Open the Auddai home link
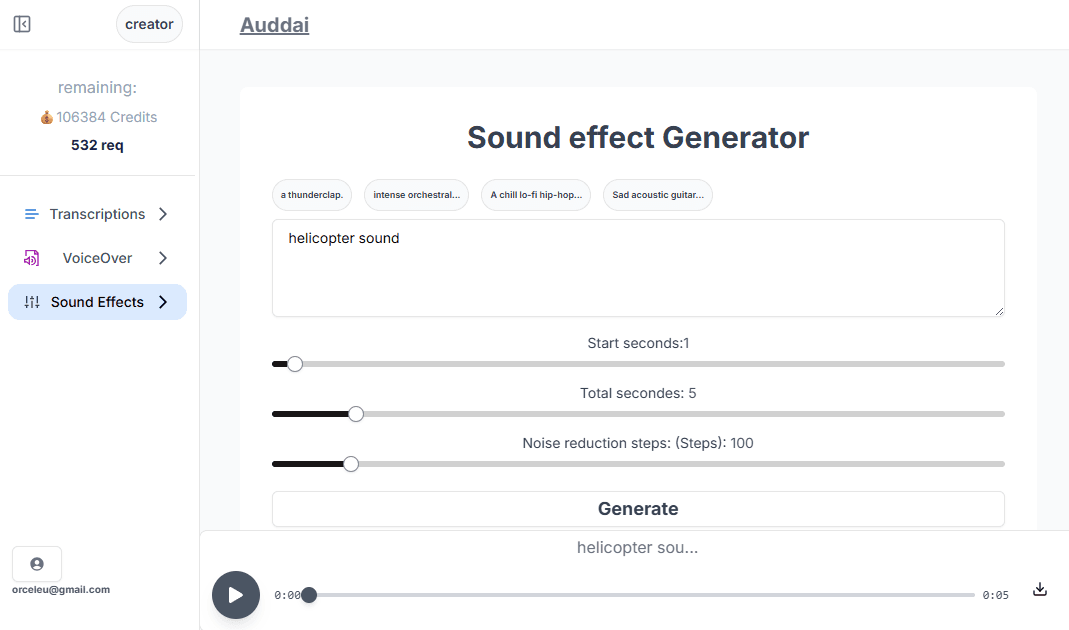1069x630 pixels. [274, 25]
